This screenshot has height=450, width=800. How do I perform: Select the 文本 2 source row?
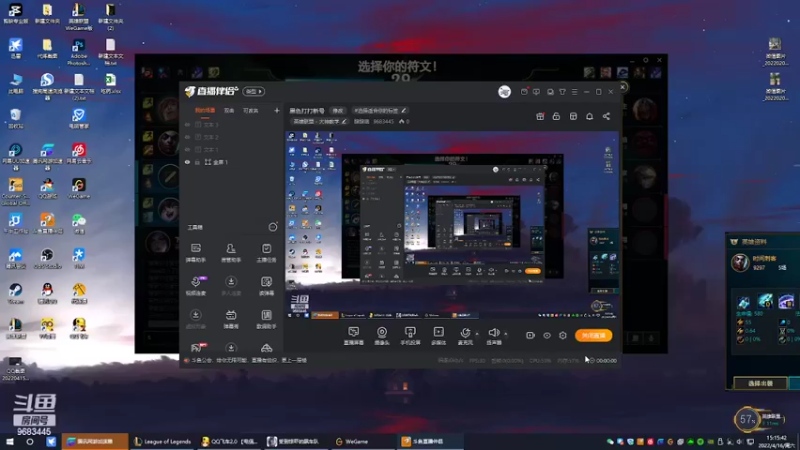tap(232, 137)
